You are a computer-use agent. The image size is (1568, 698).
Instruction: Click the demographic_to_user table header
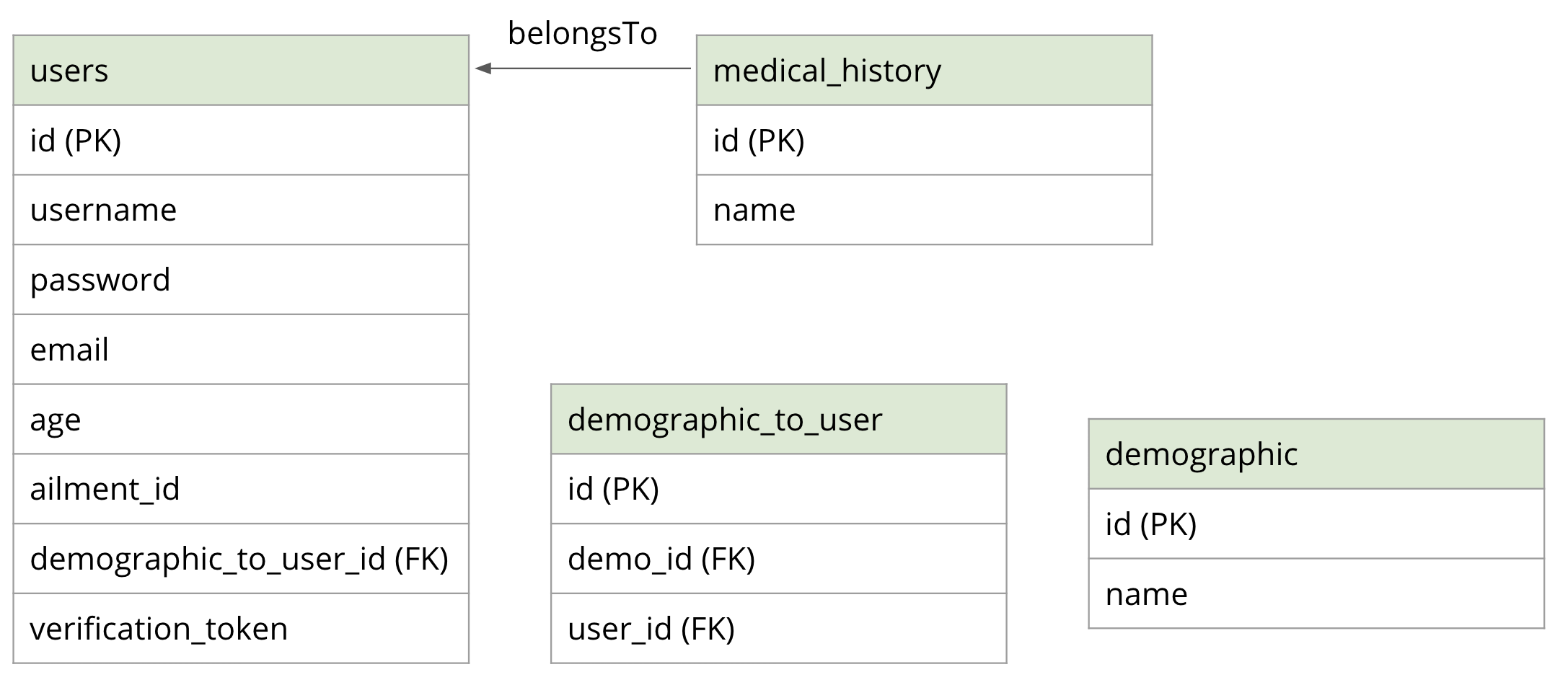[x=778, y=420]
